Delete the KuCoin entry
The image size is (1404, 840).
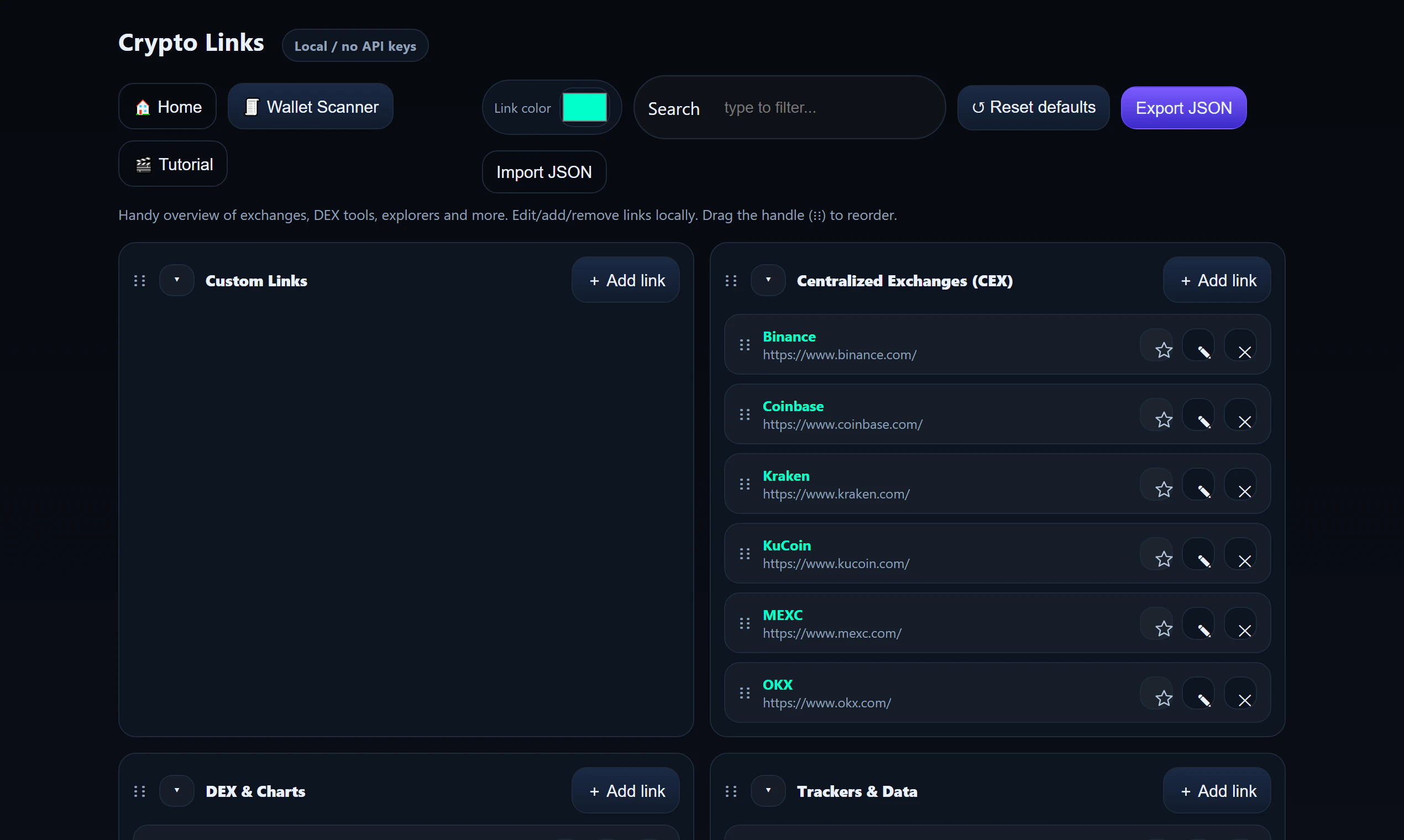click(1240, 554)
